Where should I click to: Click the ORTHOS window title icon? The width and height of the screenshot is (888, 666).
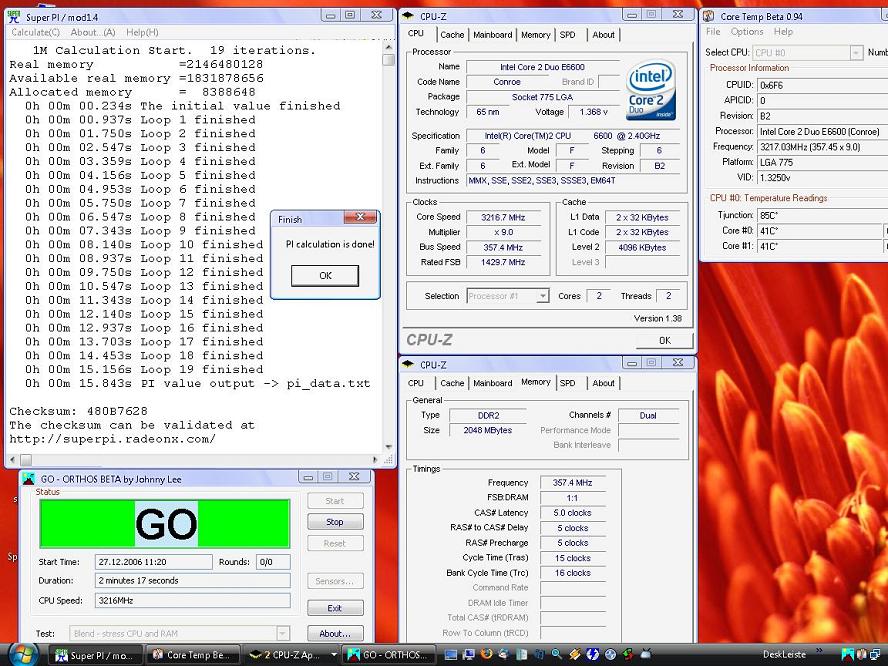[28, 479]
